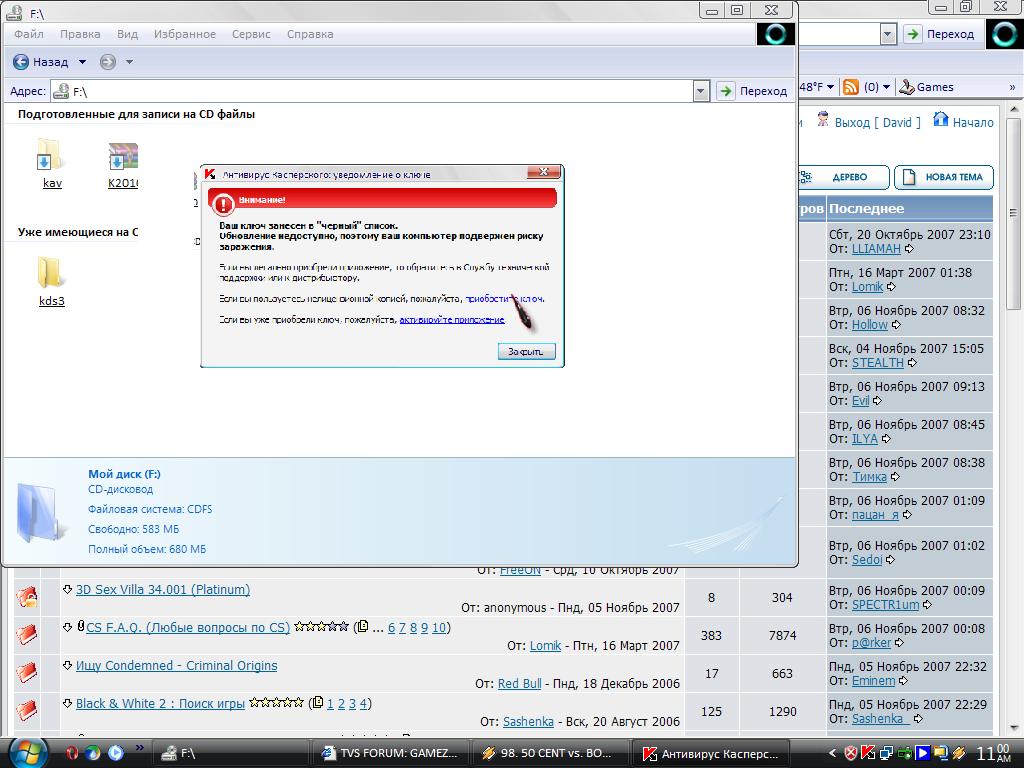Click the активируйте приложение link
Viewport: 1024px width, 768px height.
point(451,320)
